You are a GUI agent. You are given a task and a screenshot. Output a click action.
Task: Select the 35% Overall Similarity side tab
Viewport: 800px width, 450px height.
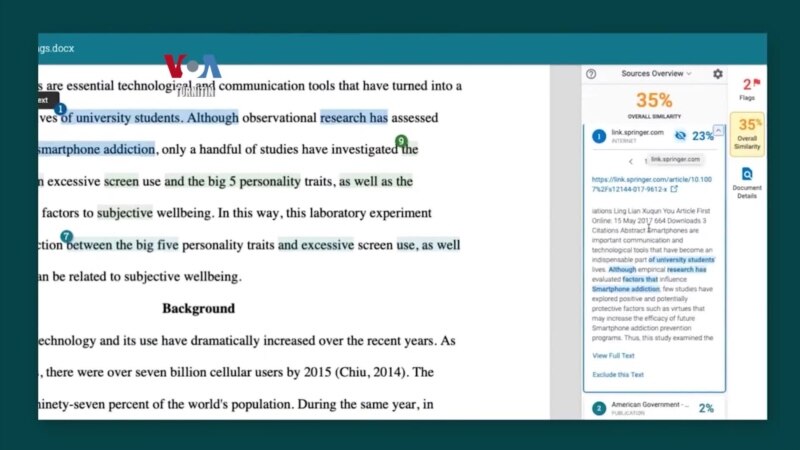747,134
